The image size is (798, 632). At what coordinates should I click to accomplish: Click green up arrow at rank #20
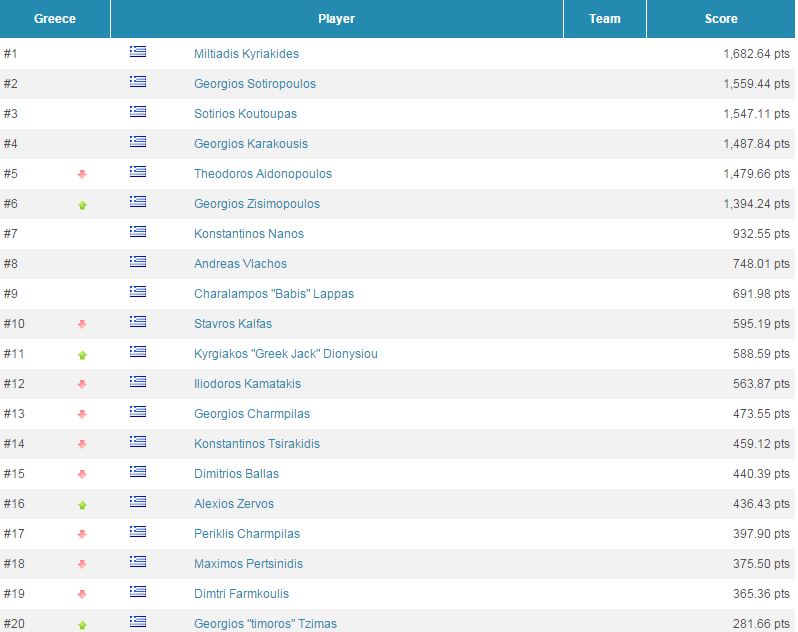(x=82, y=625)
